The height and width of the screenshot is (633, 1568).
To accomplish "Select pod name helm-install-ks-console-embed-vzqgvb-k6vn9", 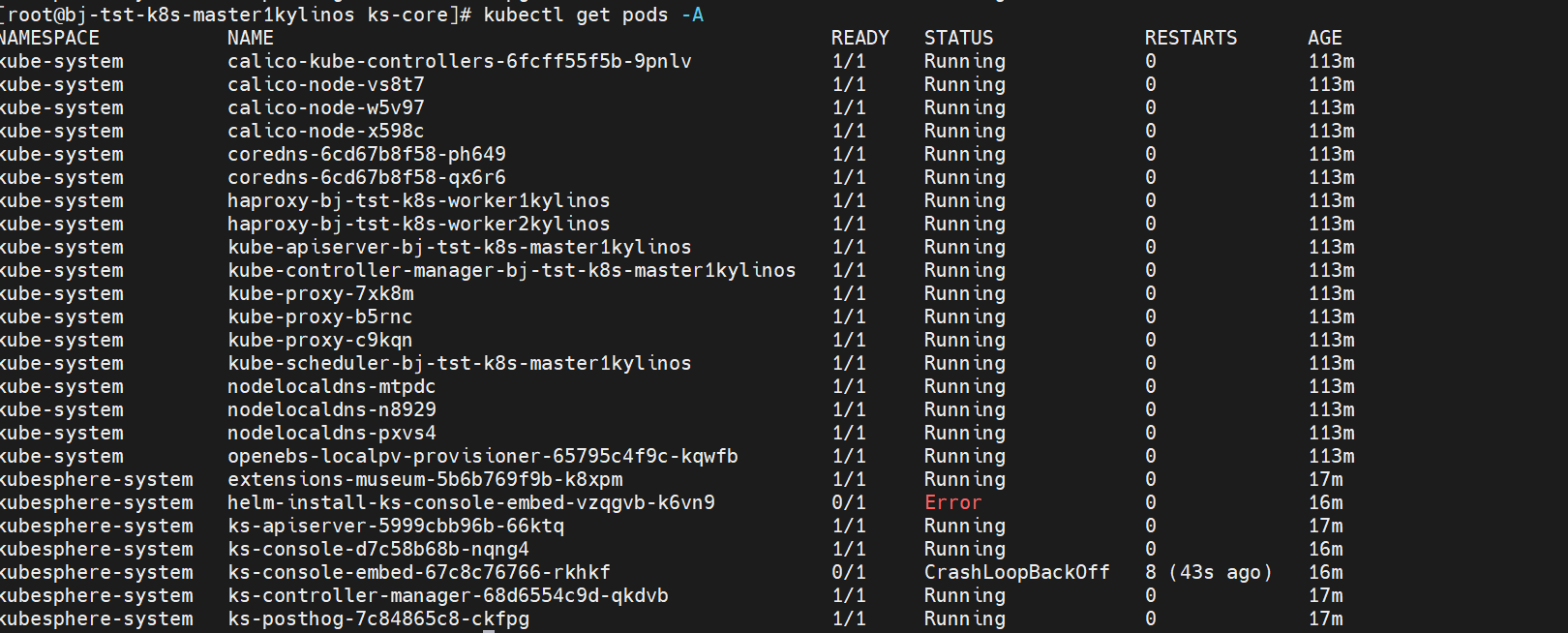I will (470, 502).
